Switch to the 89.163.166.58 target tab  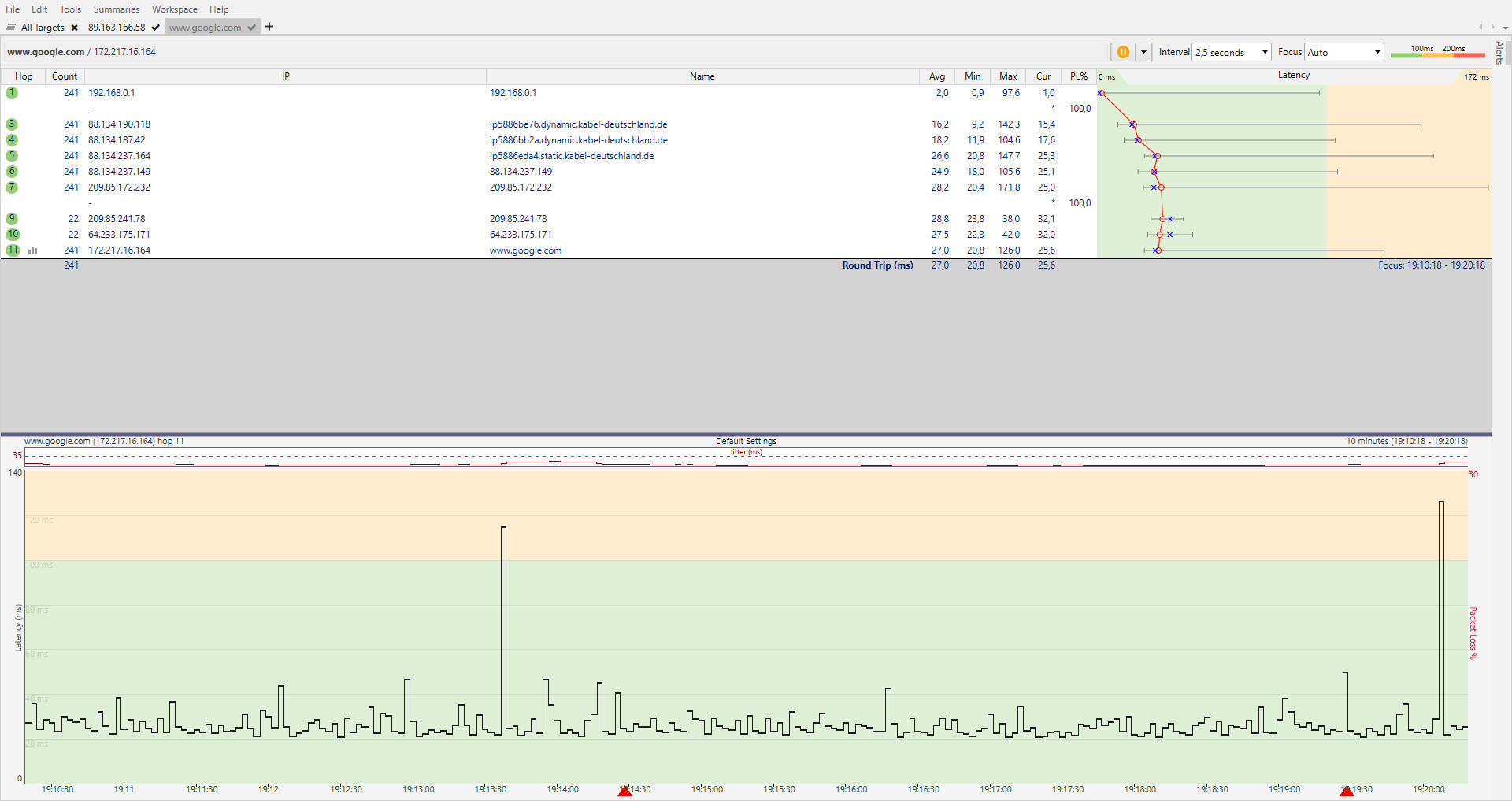coord(117,28)
